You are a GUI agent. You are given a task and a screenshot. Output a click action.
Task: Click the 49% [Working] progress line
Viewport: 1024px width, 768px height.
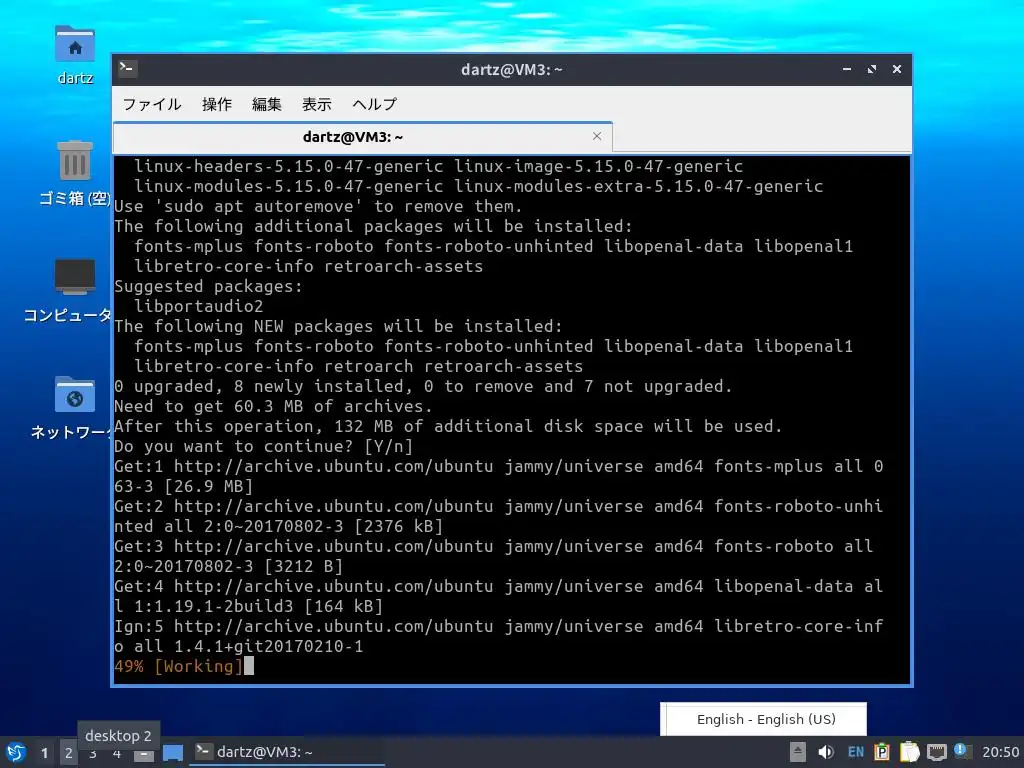coord(178,666)
